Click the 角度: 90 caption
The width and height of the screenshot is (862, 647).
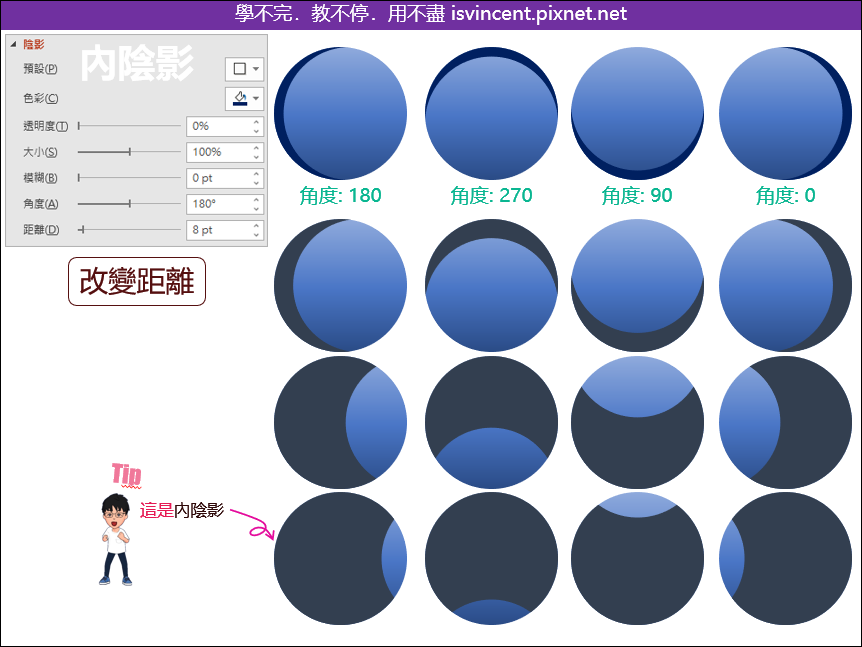(637, 195)
